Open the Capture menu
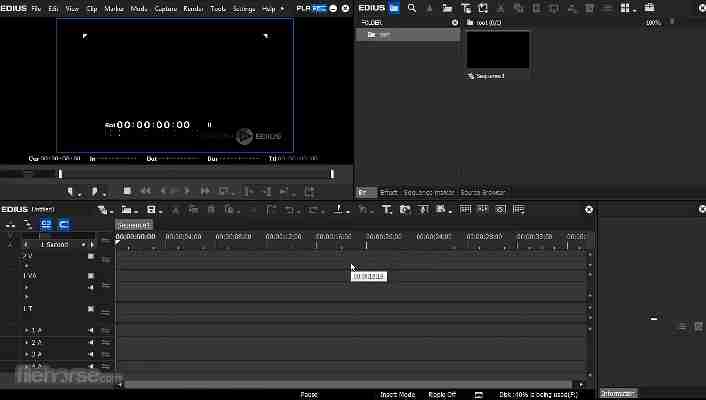Viewport: 706px width, 400px height. click(x=165, y=9)
